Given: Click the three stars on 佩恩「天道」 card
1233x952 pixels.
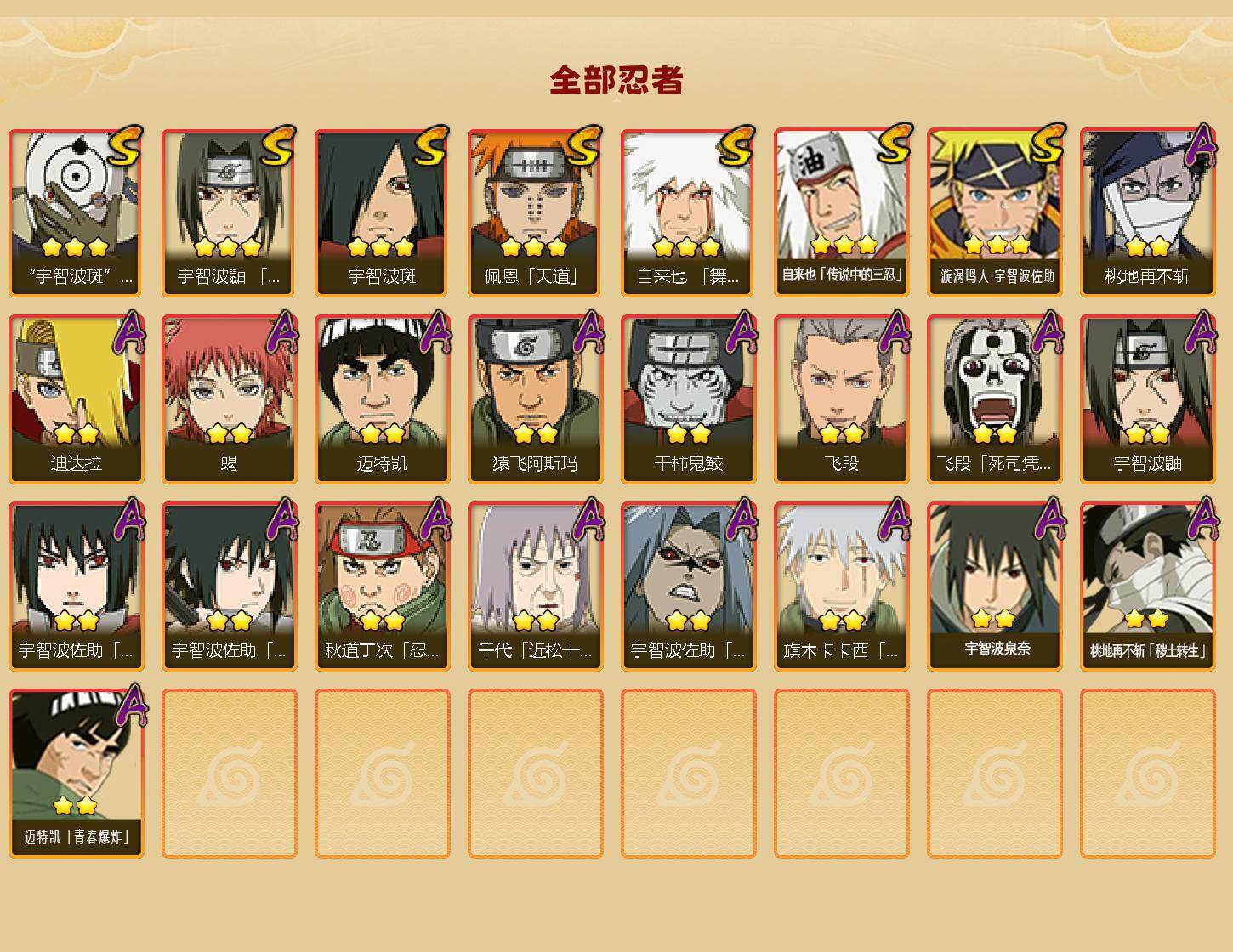Looking at the screenshot, I should (534, 247).
